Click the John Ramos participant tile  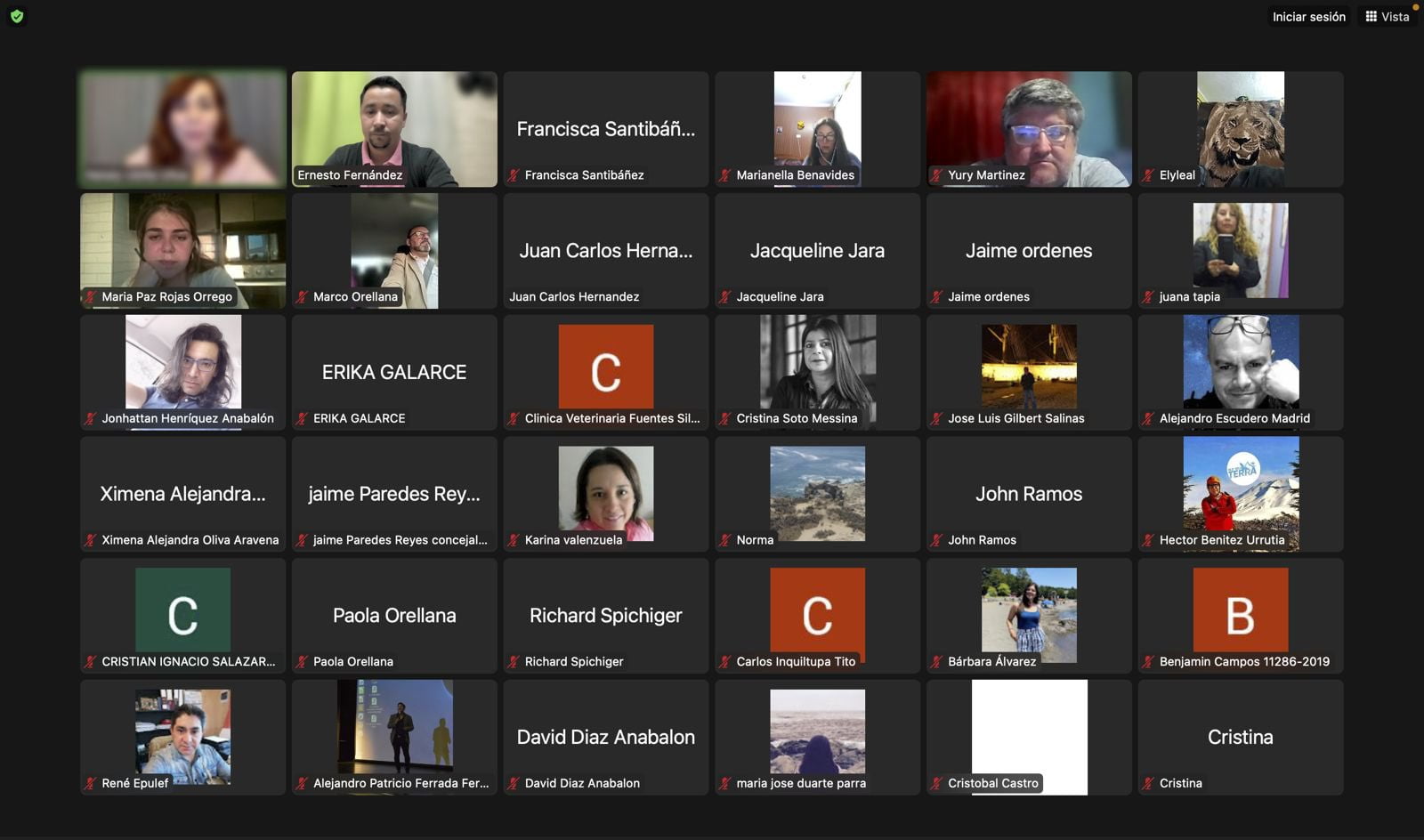click(x=1029, y=494)
